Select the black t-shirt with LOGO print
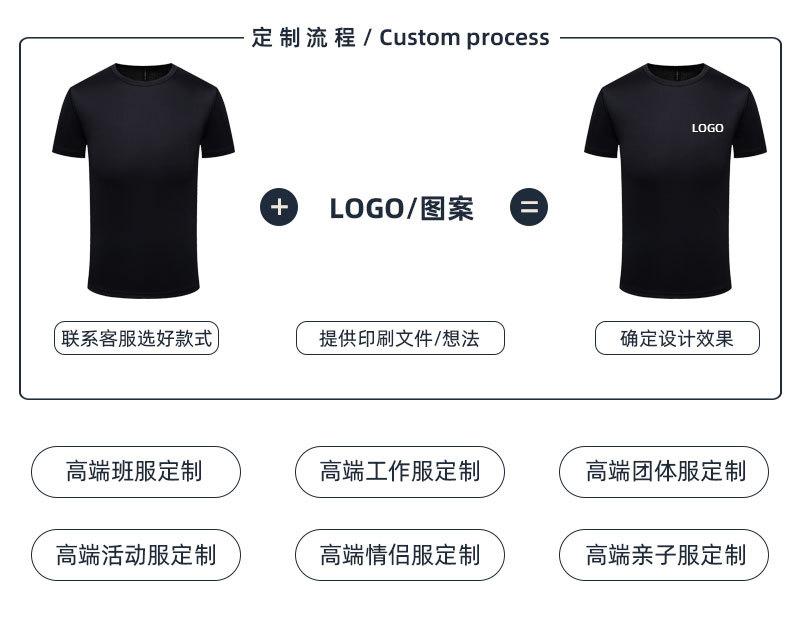Screen dimensions: 800x622 (676, 181)
